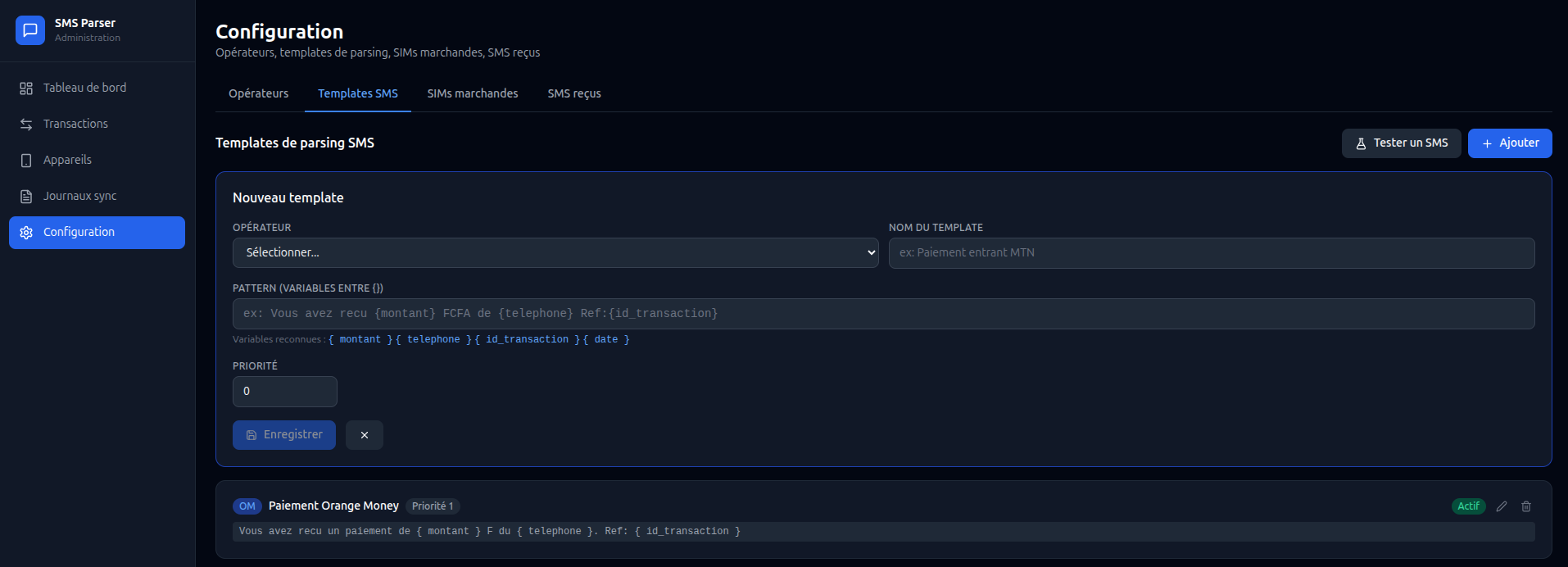Select the Templates SMS tab
Image resolution: width=1568 pixels, height=567 pixels.
(x=357, y=93)
